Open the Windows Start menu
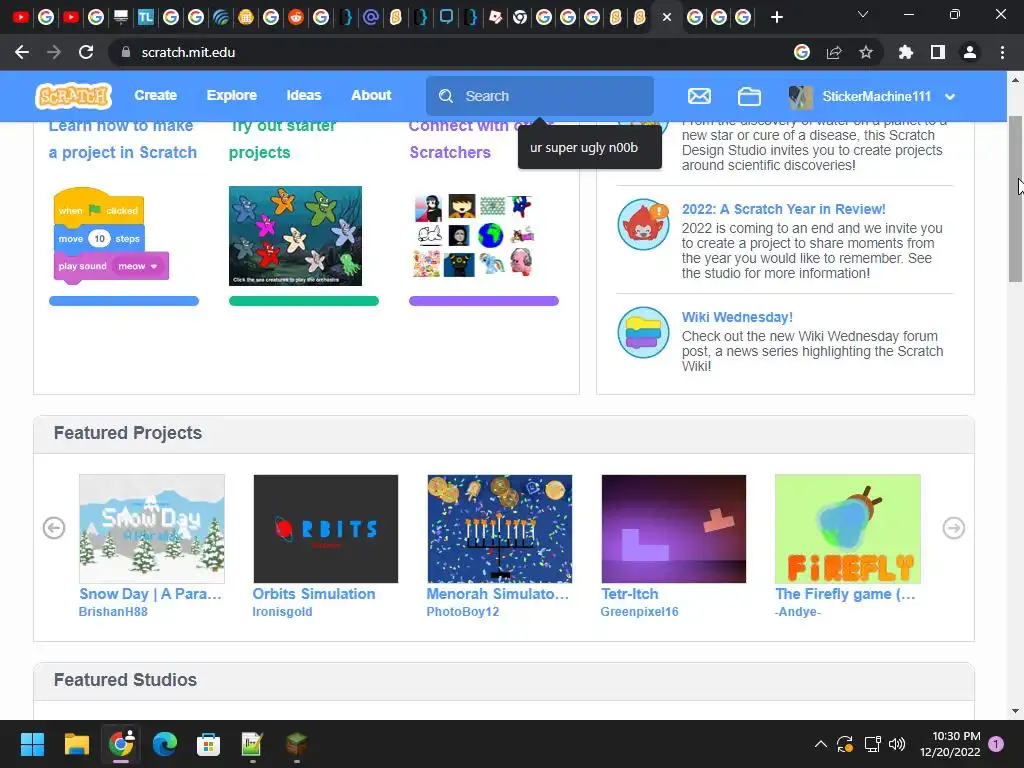The height and width of the screenshot is (768, 1024). 32,744
